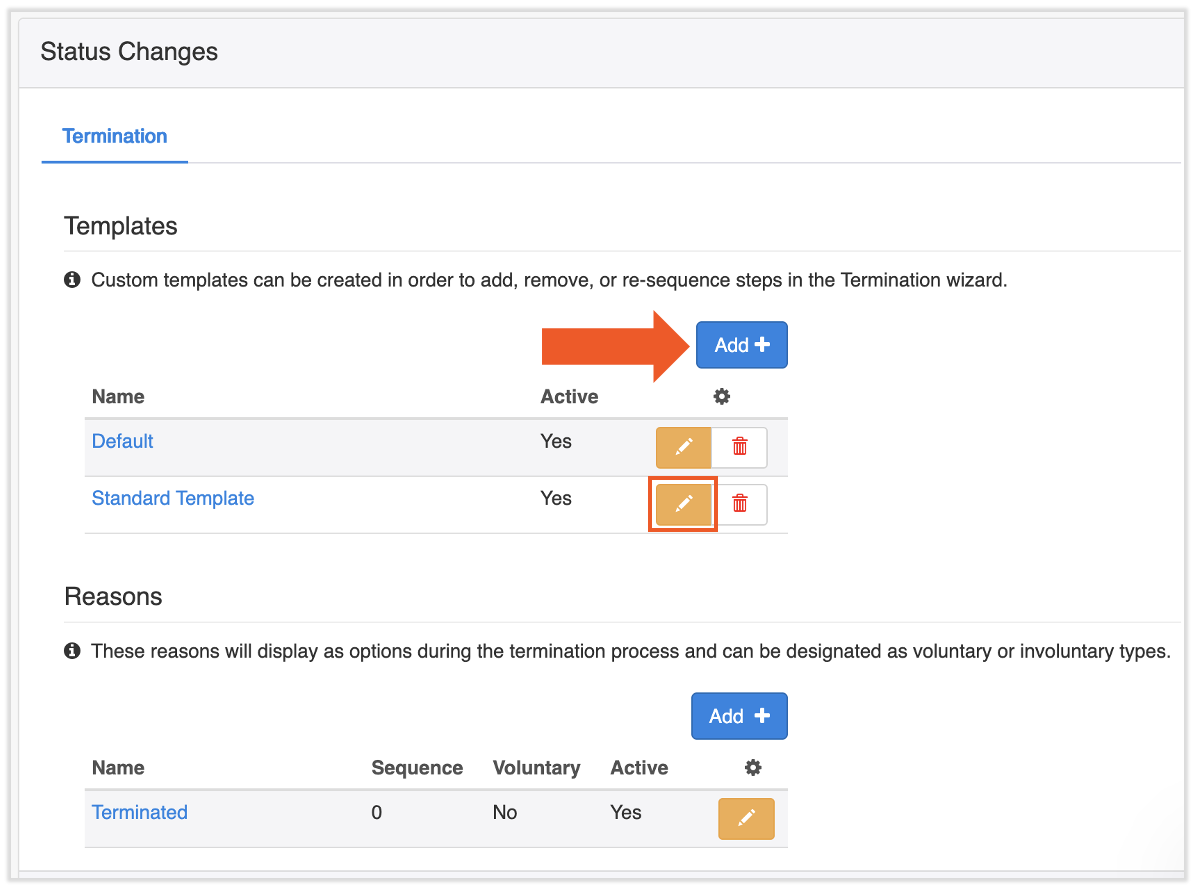The image size is (1198, 890).
Task: Click the info icon beside the Templates description
Action: [72, 280]
